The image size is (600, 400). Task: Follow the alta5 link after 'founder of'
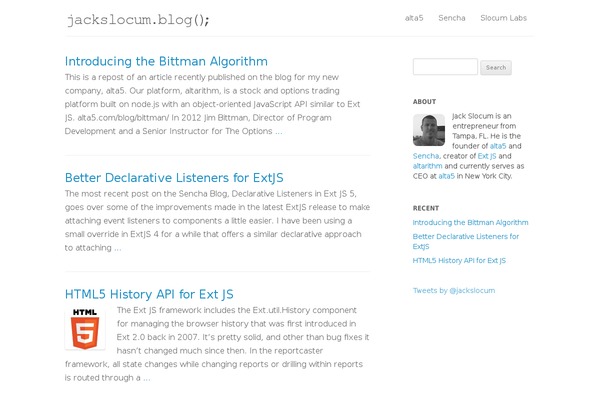[x=498, y=146]
